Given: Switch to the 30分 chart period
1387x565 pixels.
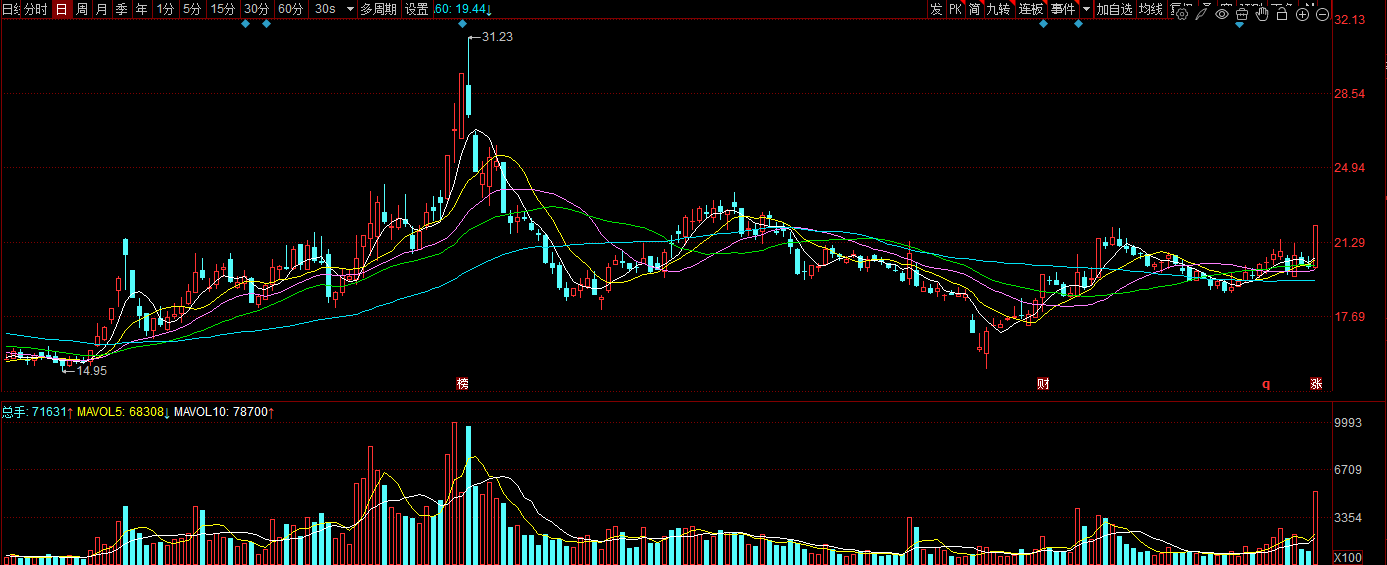Looking at the screenshot, I should (x=257, y=9).
